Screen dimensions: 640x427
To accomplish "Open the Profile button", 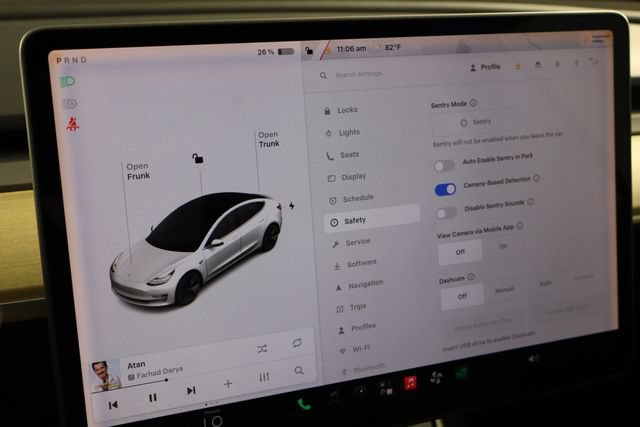I will point(485,67).
